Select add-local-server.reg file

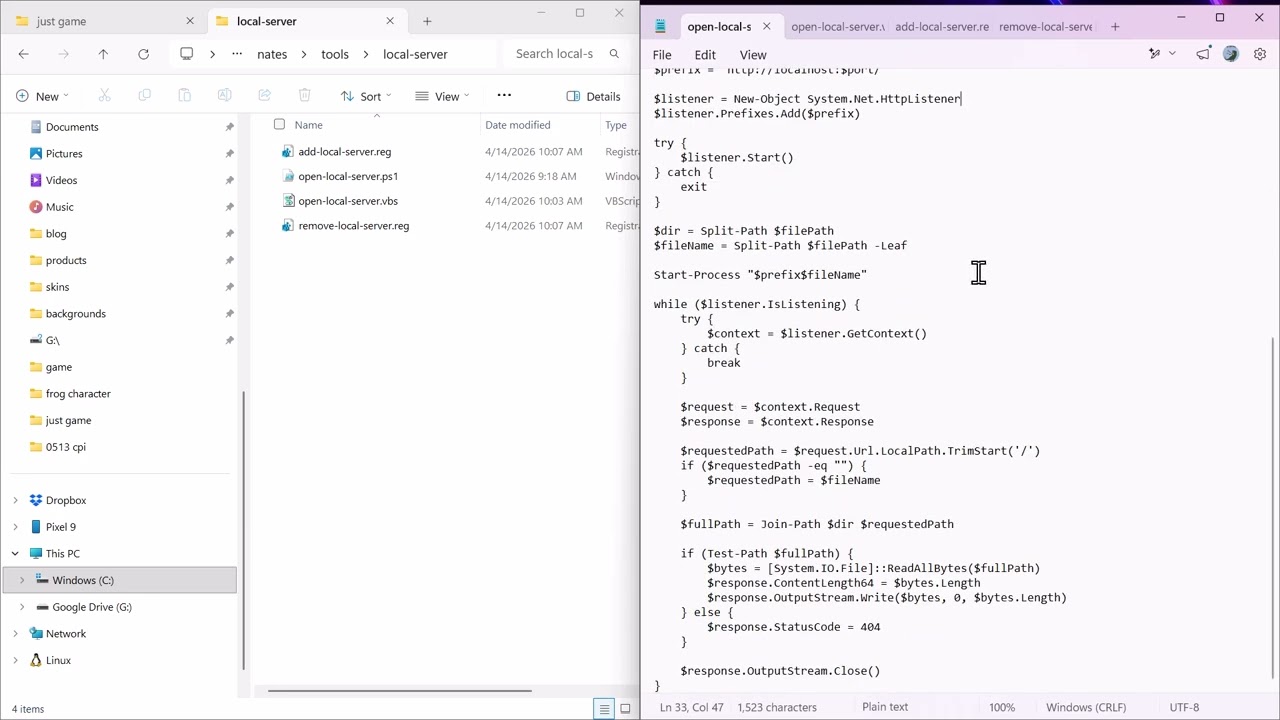tap(344, 152)
